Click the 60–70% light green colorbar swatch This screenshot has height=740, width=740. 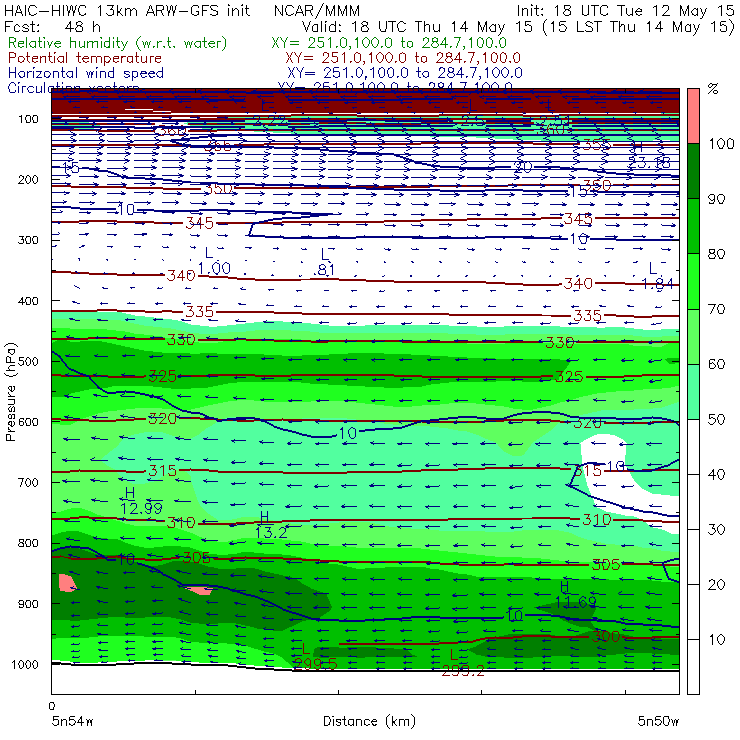click(693, 336)
